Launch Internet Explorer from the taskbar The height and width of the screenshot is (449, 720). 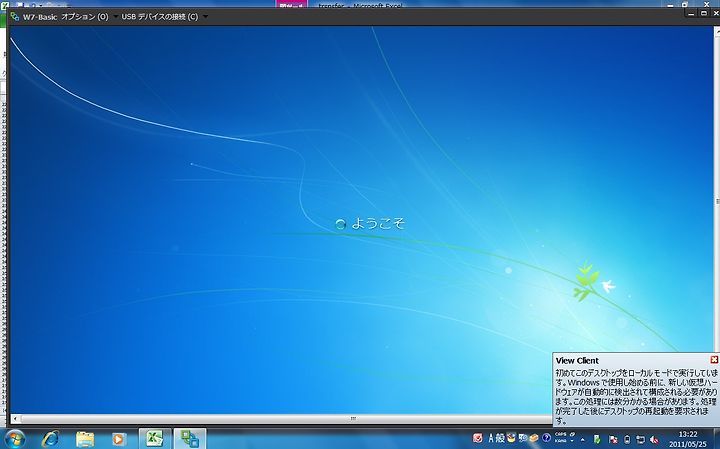(50, 439)
